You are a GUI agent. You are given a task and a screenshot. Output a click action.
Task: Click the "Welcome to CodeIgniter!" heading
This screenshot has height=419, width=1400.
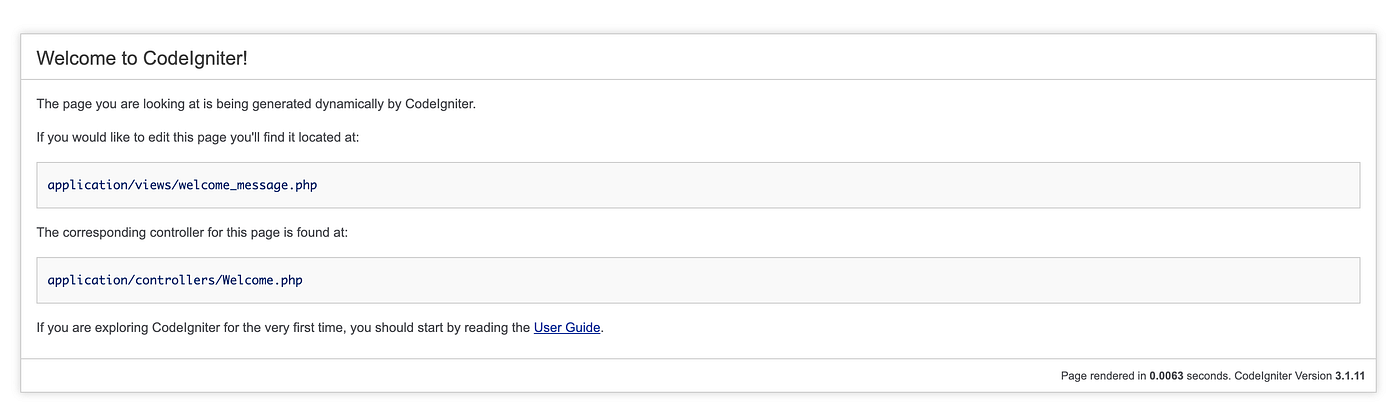pyautogui.click(x=142, y=58)
